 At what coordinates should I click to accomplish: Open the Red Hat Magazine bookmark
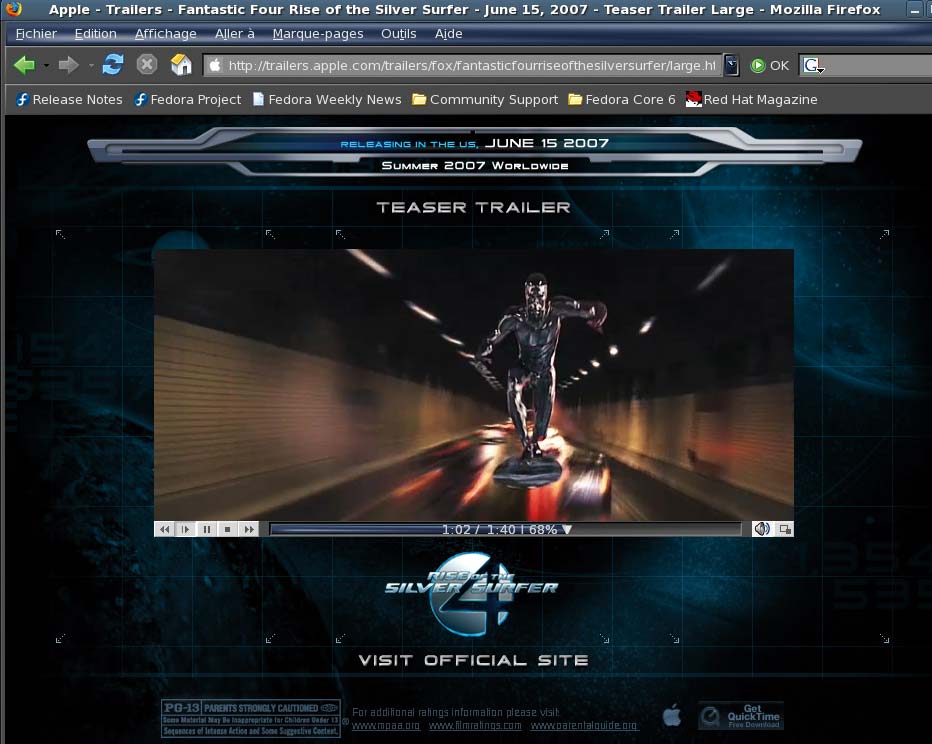pos(751,99)
